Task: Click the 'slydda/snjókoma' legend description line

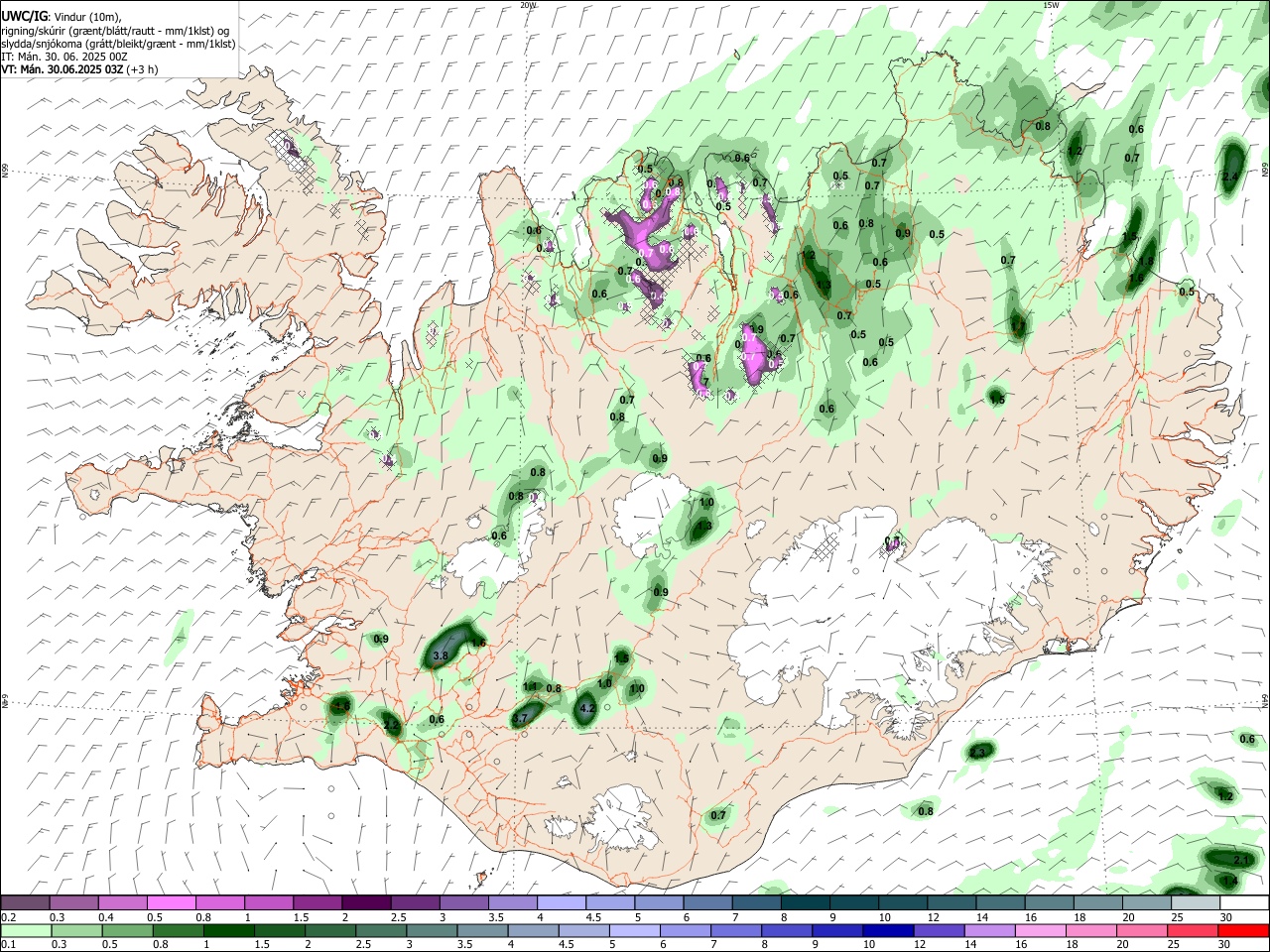Action: click(x=118, y=44)
